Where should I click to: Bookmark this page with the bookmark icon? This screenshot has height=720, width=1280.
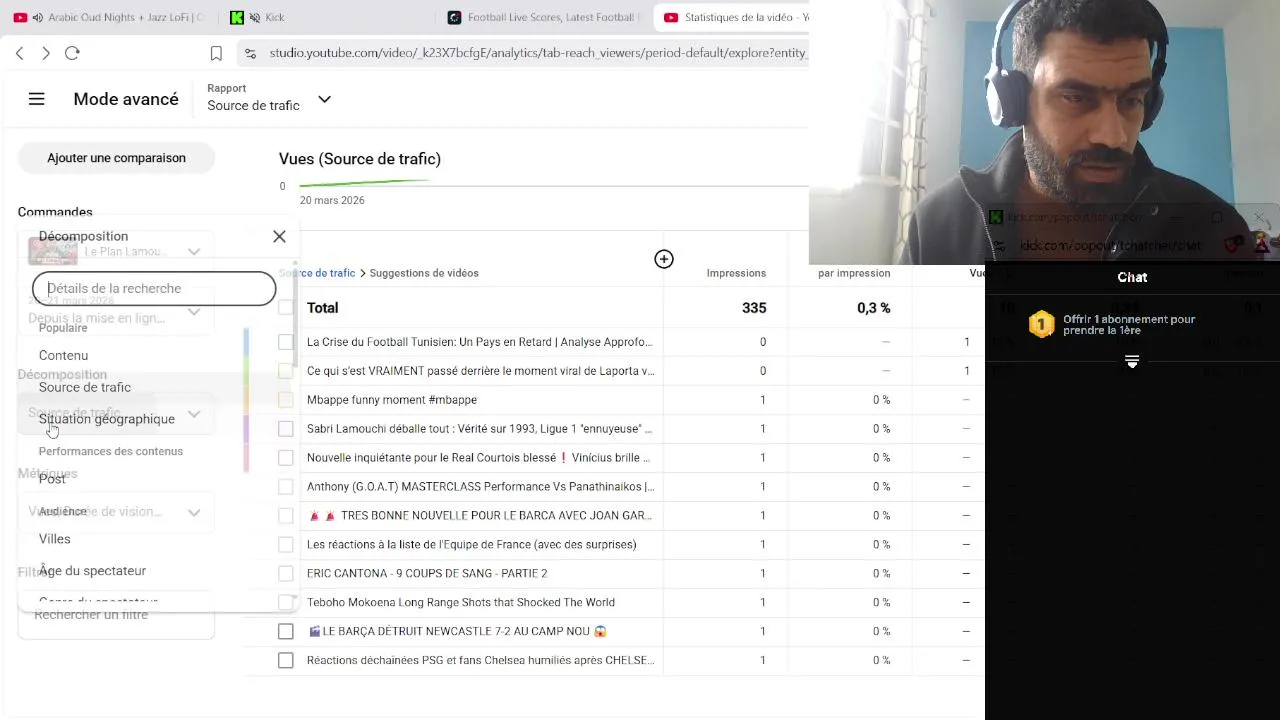(x=216, y=53)
